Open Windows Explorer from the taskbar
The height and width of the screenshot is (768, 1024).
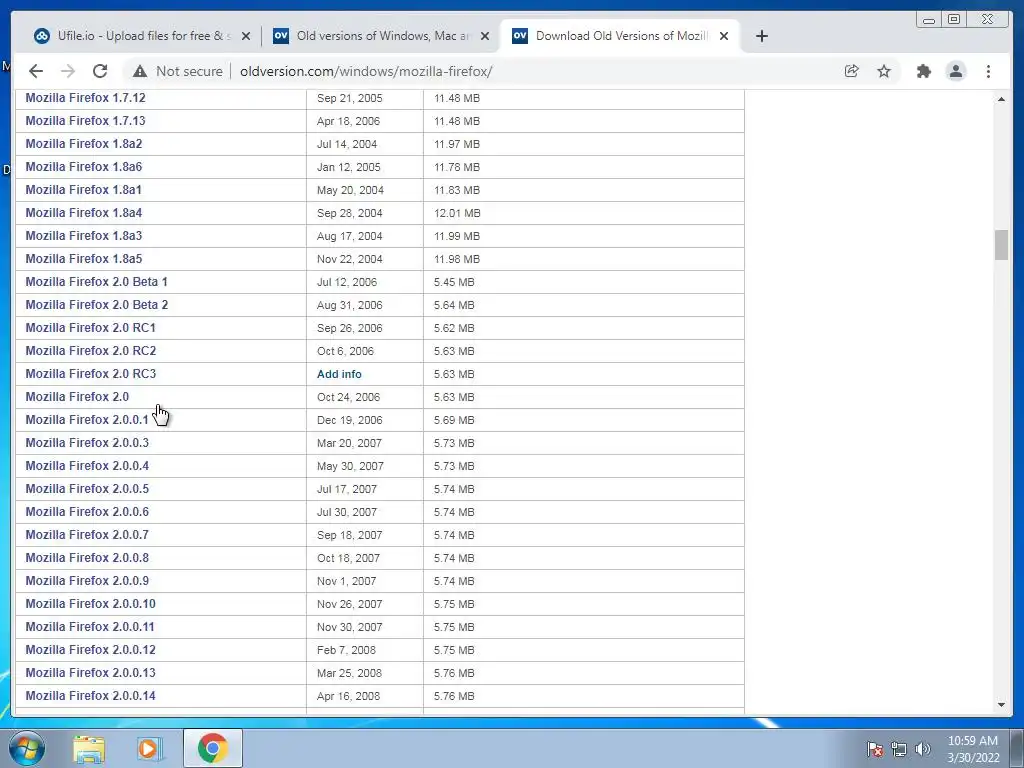click(x=89, y=749)
